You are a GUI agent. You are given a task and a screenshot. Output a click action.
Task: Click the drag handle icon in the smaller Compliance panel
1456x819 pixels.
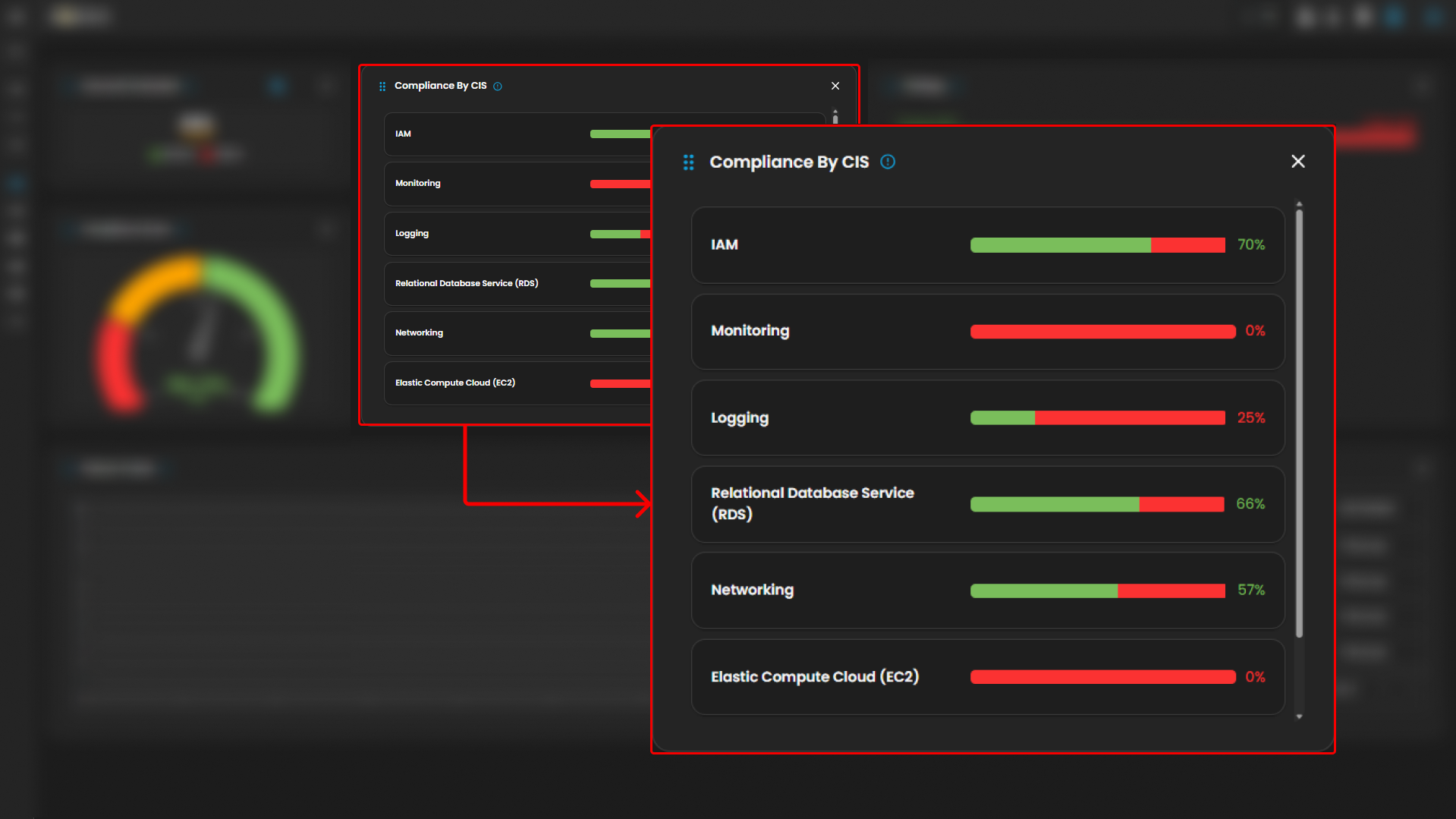[382, 87]
